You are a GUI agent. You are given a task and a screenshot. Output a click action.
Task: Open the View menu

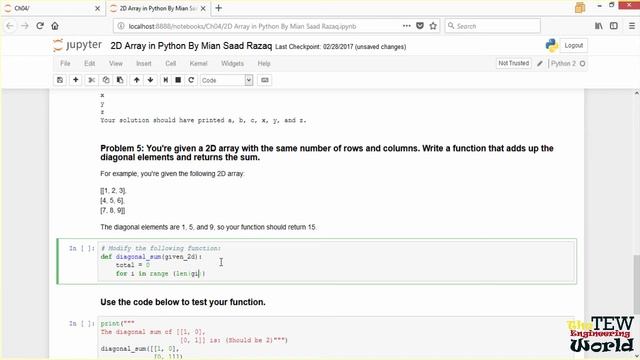116,64
